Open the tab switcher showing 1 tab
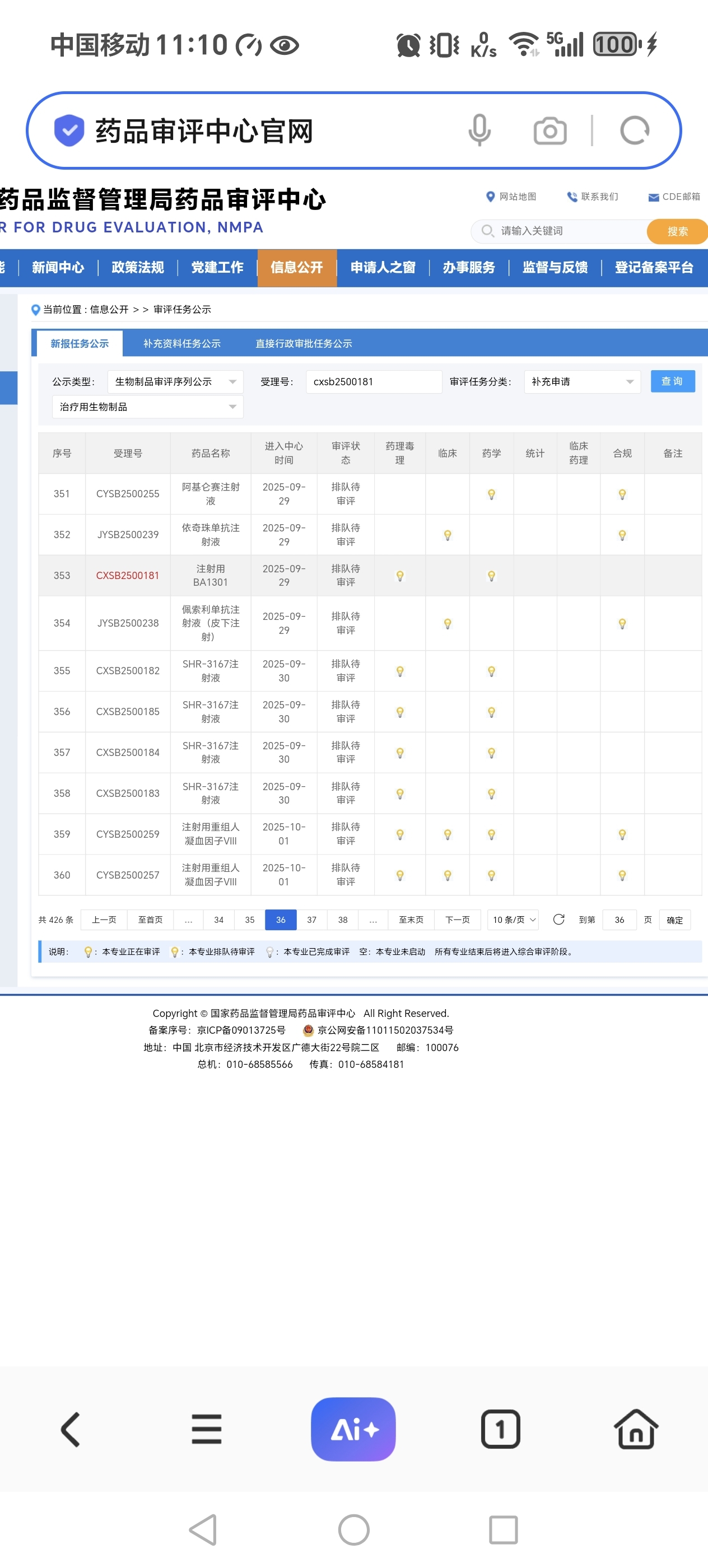Image resolution: width=708 pixels, height=1568 pixels. (x=500, y=1429)
